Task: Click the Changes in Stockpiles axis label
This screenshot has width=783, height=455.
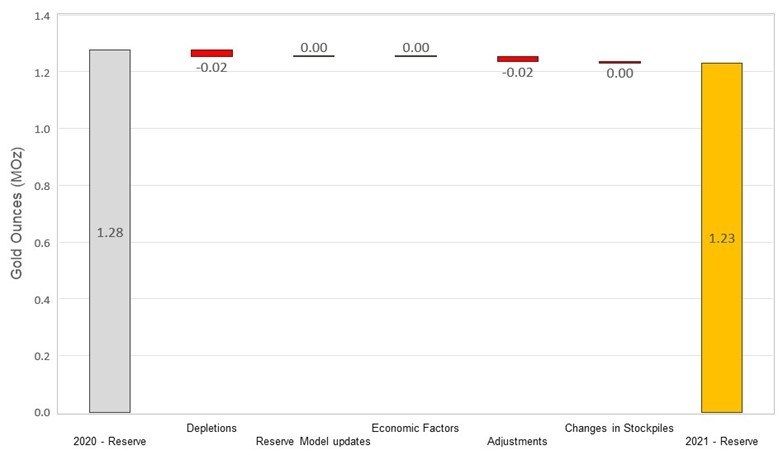Action: click(619, 428)
